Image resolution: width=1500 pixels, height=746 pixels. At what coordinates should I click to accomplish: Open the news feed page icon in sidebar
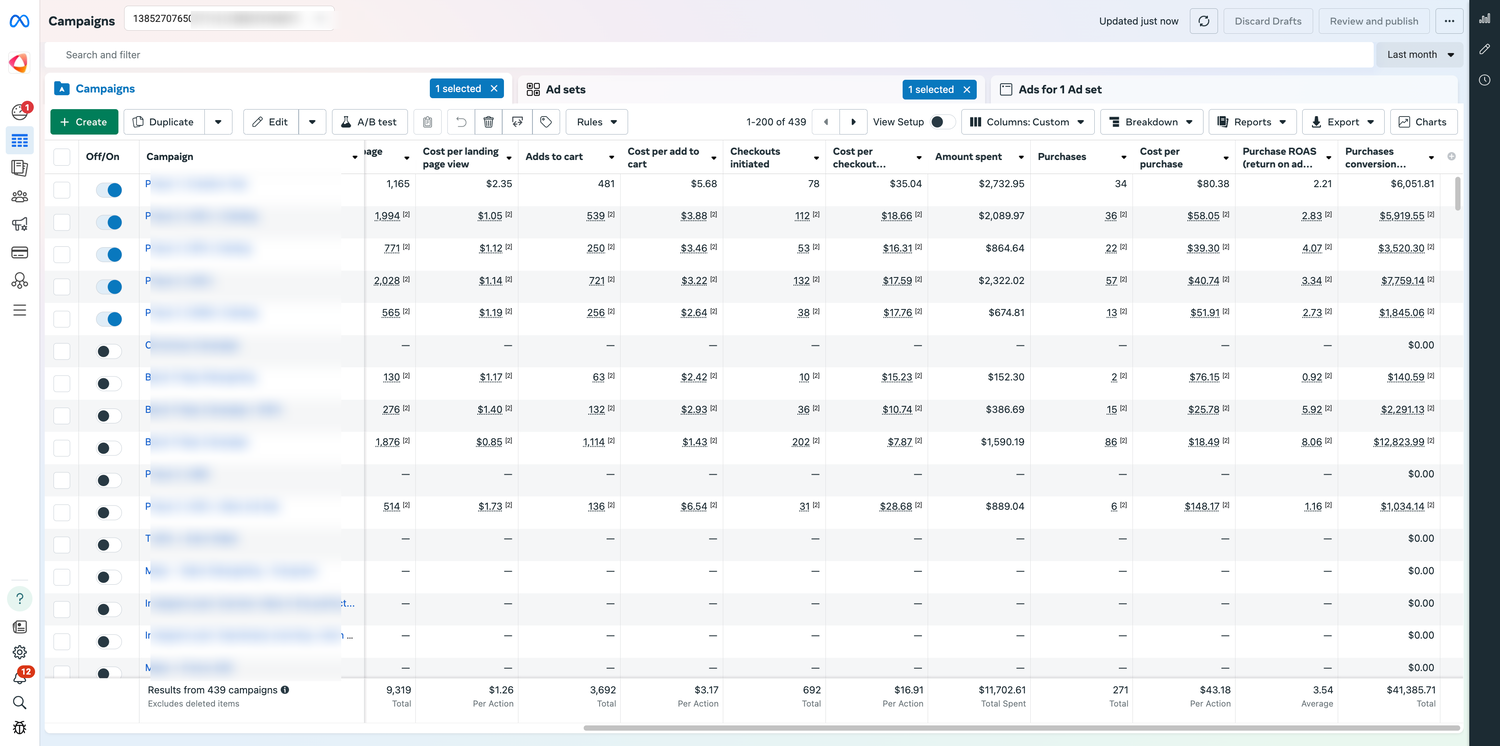coord(19,627)
